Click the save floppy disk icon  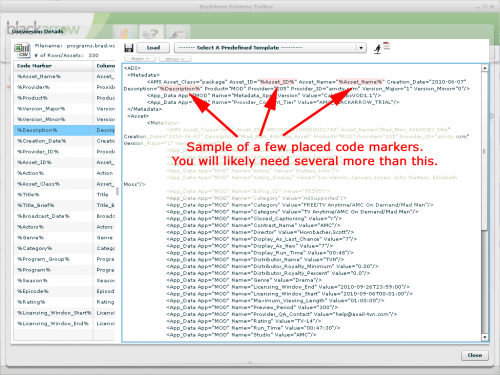(x=129, y=48)
